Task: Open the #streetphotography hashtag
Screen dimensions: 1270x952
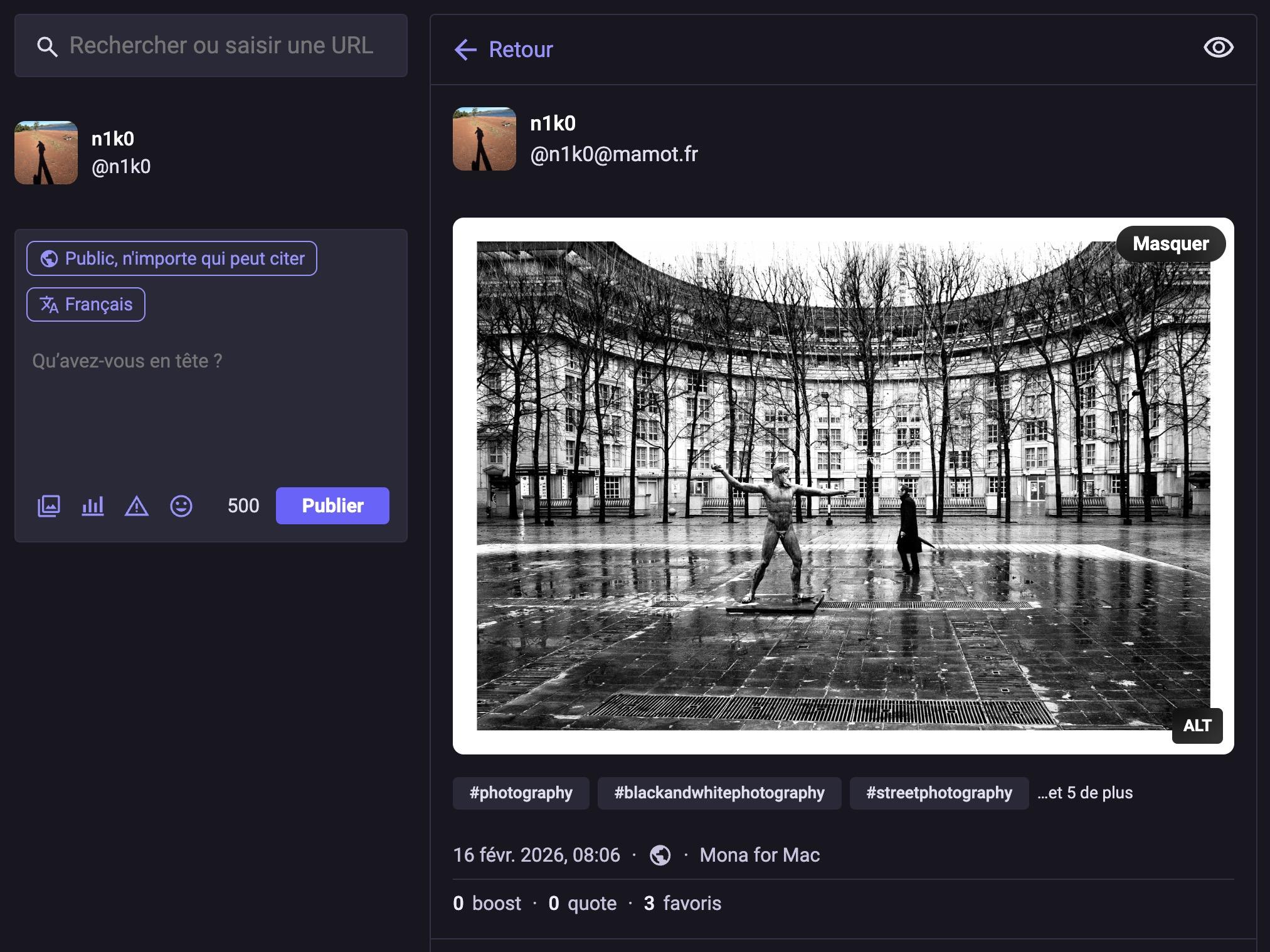Action: pyautogui.click(x=938, y=793)
